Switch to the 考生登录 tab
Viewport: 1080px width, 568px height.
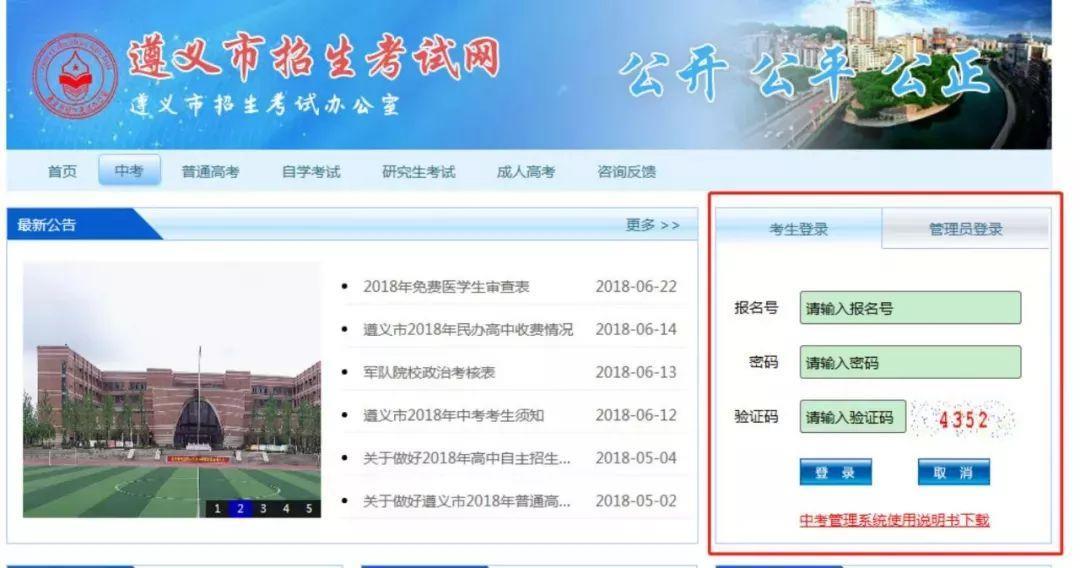coord(798,229)
